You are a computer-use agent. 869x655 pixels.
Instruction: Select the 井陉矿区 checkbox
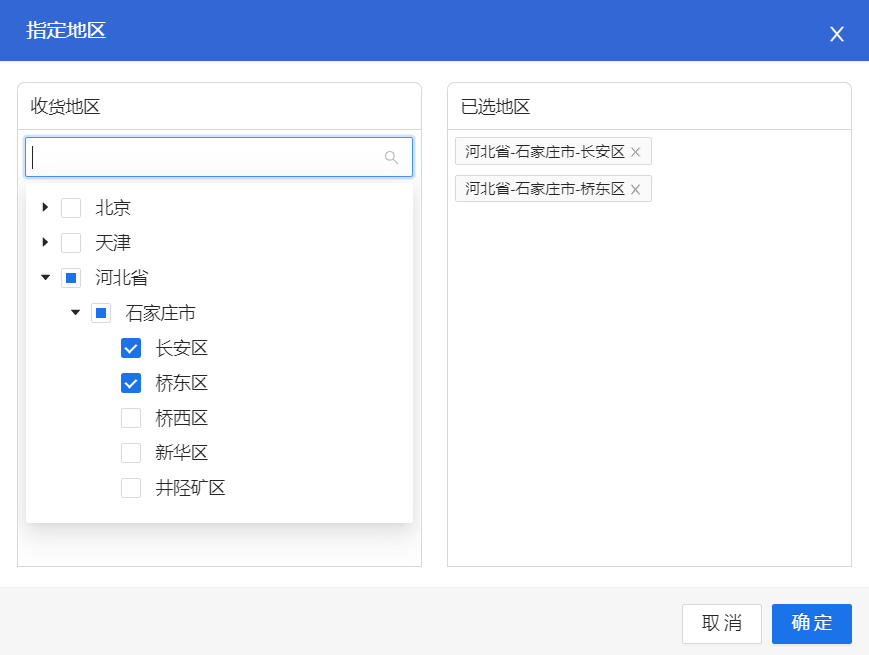point(131,488)
